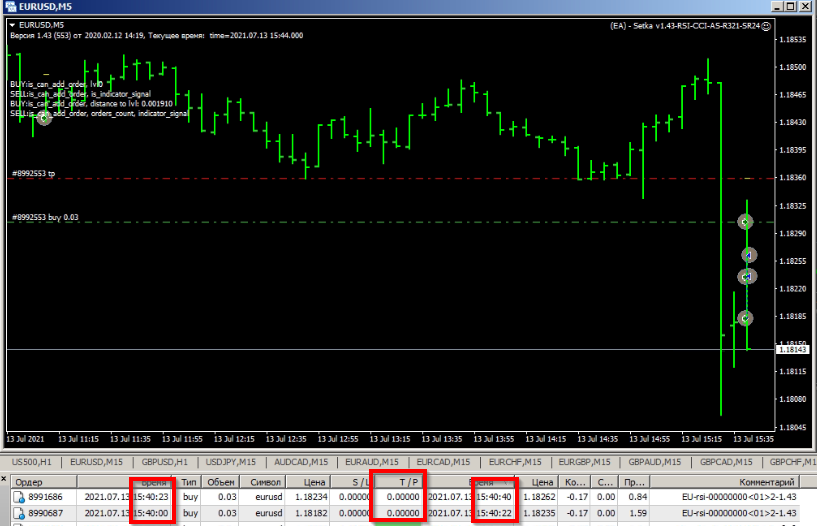
Task: Click the order icon beside ticket 8991686
Action: 19,497
